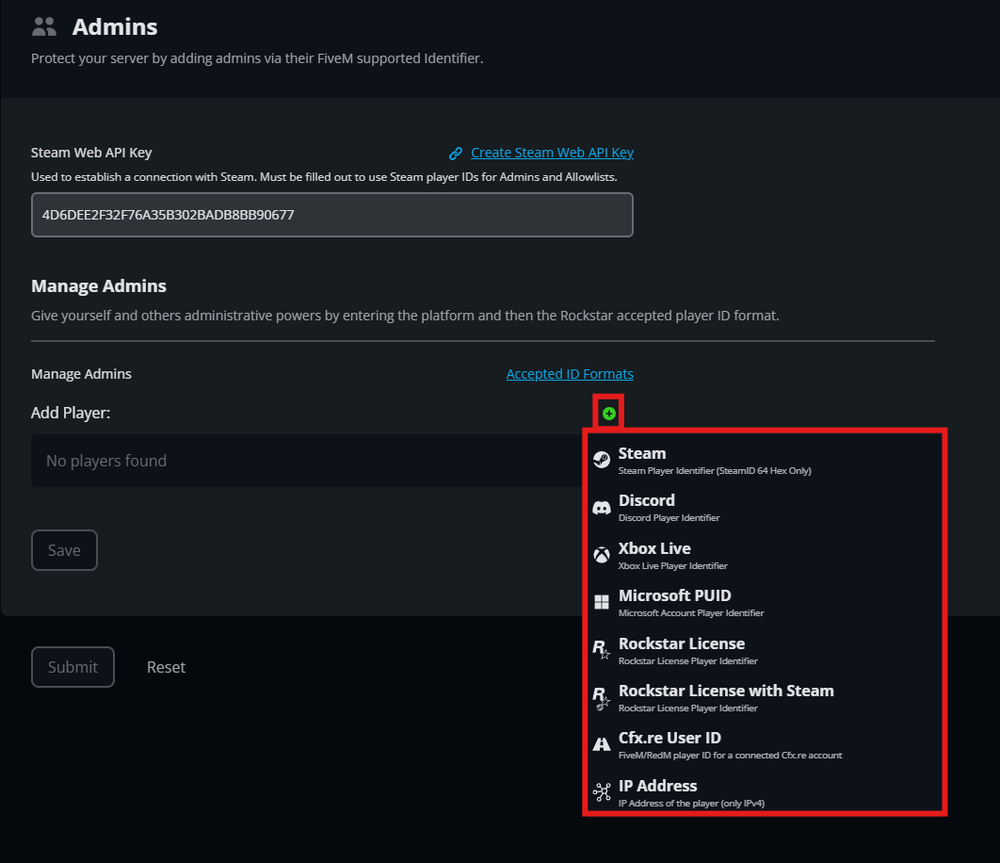Open the Accepted ID Formats link

pyautogui.click(x=569, y=374)
